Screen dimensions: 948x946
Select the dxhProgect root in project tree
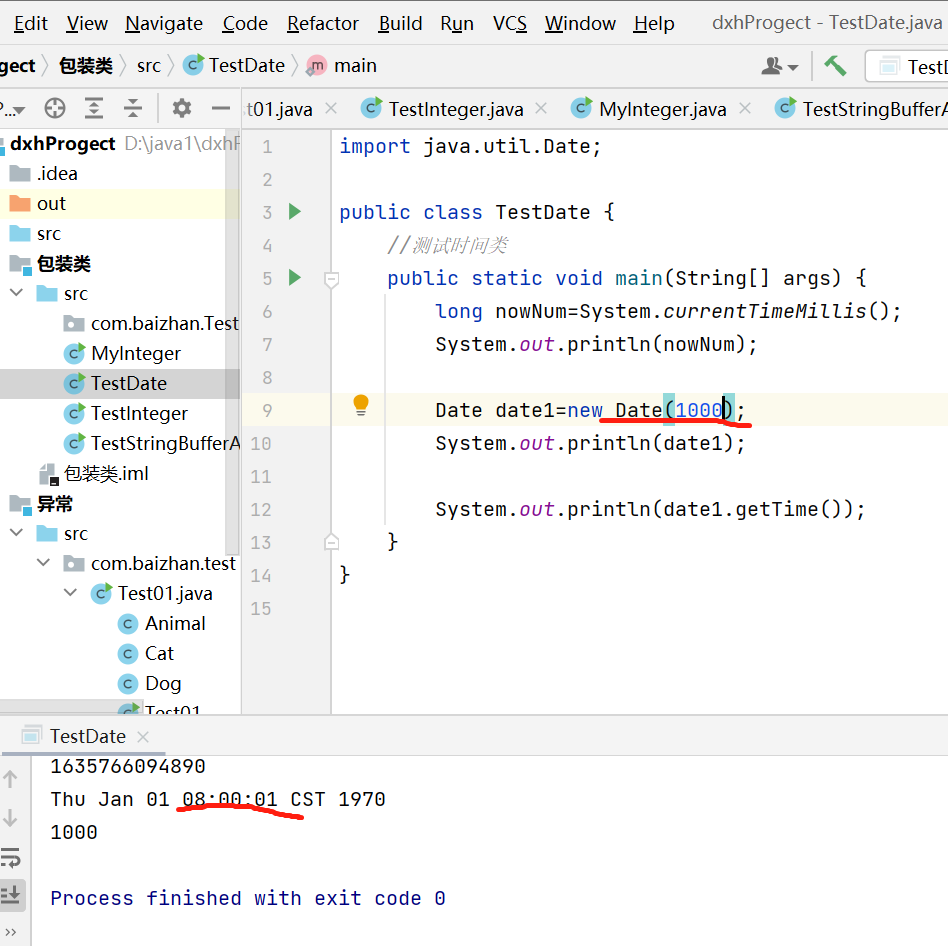63,144
